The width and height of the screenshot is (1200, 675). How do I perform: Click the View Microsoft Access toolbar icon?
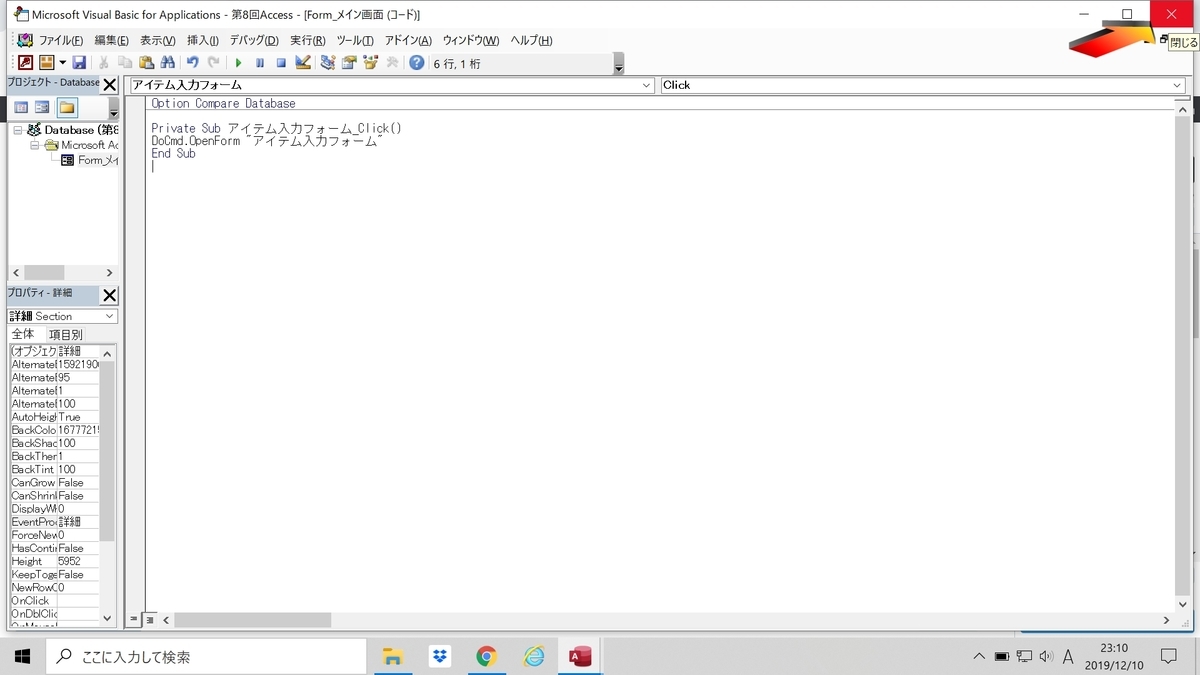tap(25, 62)
